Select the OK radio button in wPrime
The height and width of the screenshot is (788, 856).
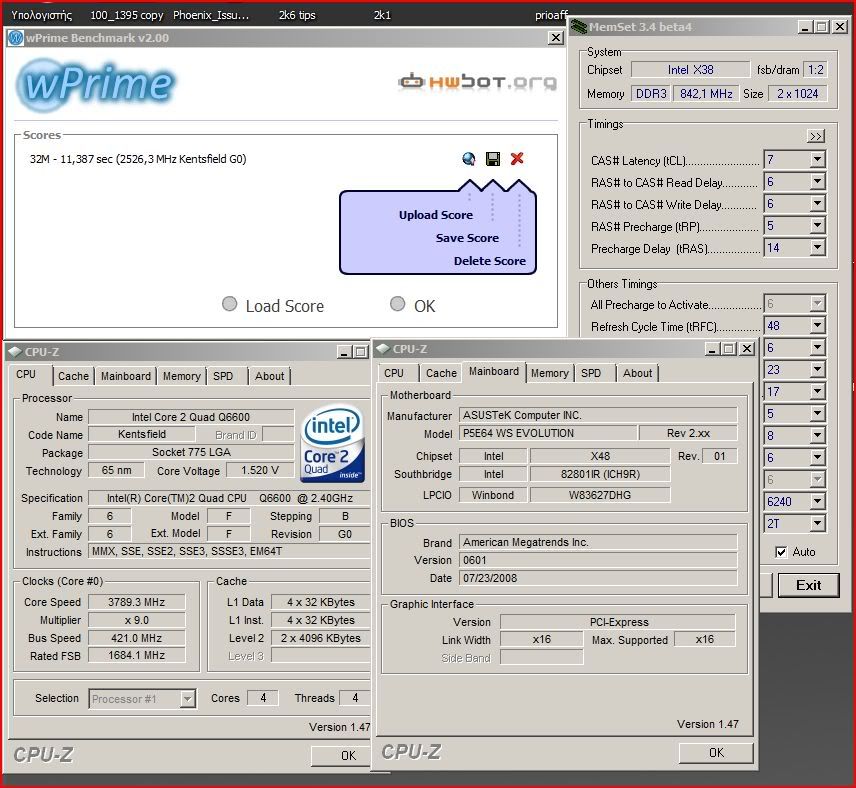[x=398, y=304]
